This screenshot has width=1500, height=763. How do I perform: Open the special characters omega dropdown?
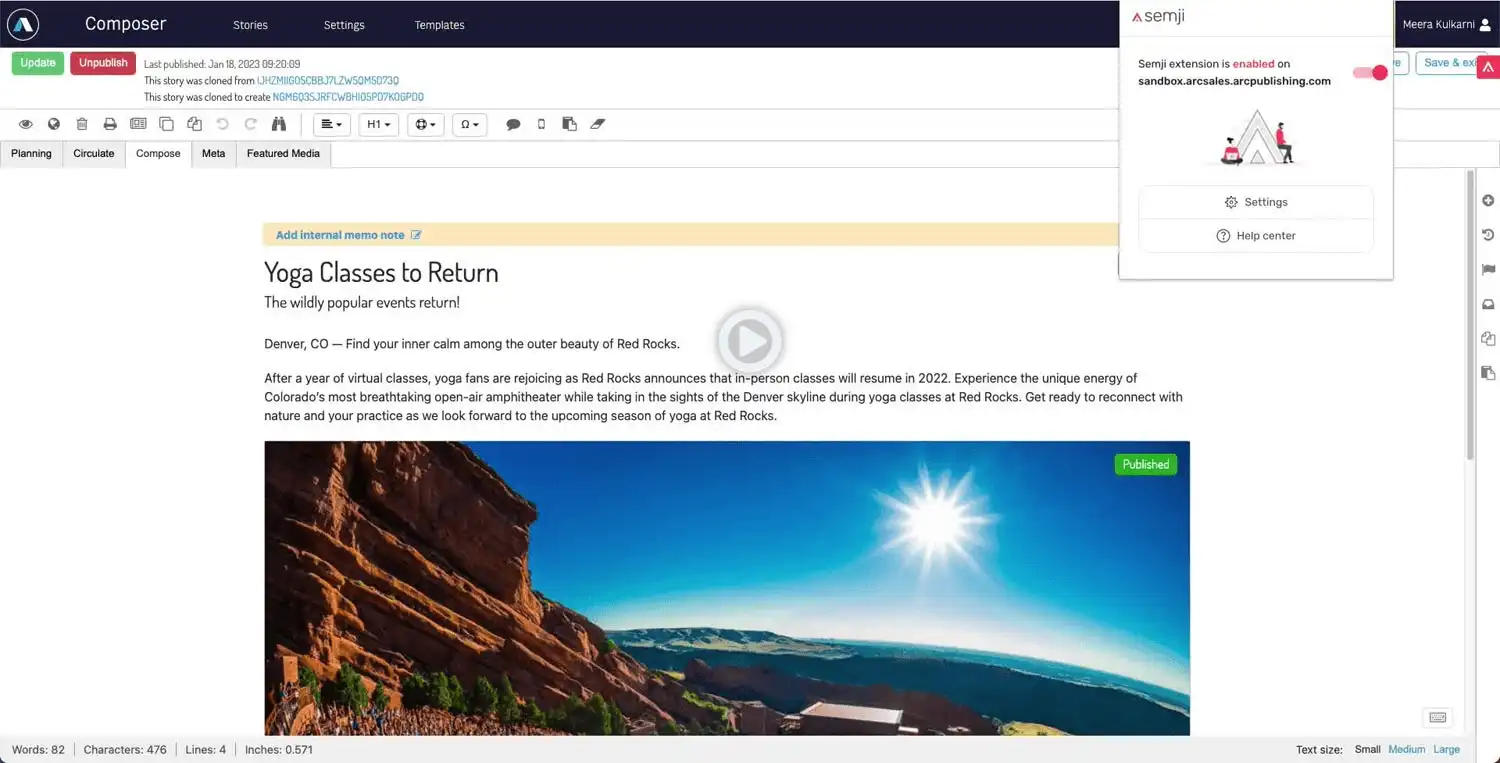coord(469,124)
